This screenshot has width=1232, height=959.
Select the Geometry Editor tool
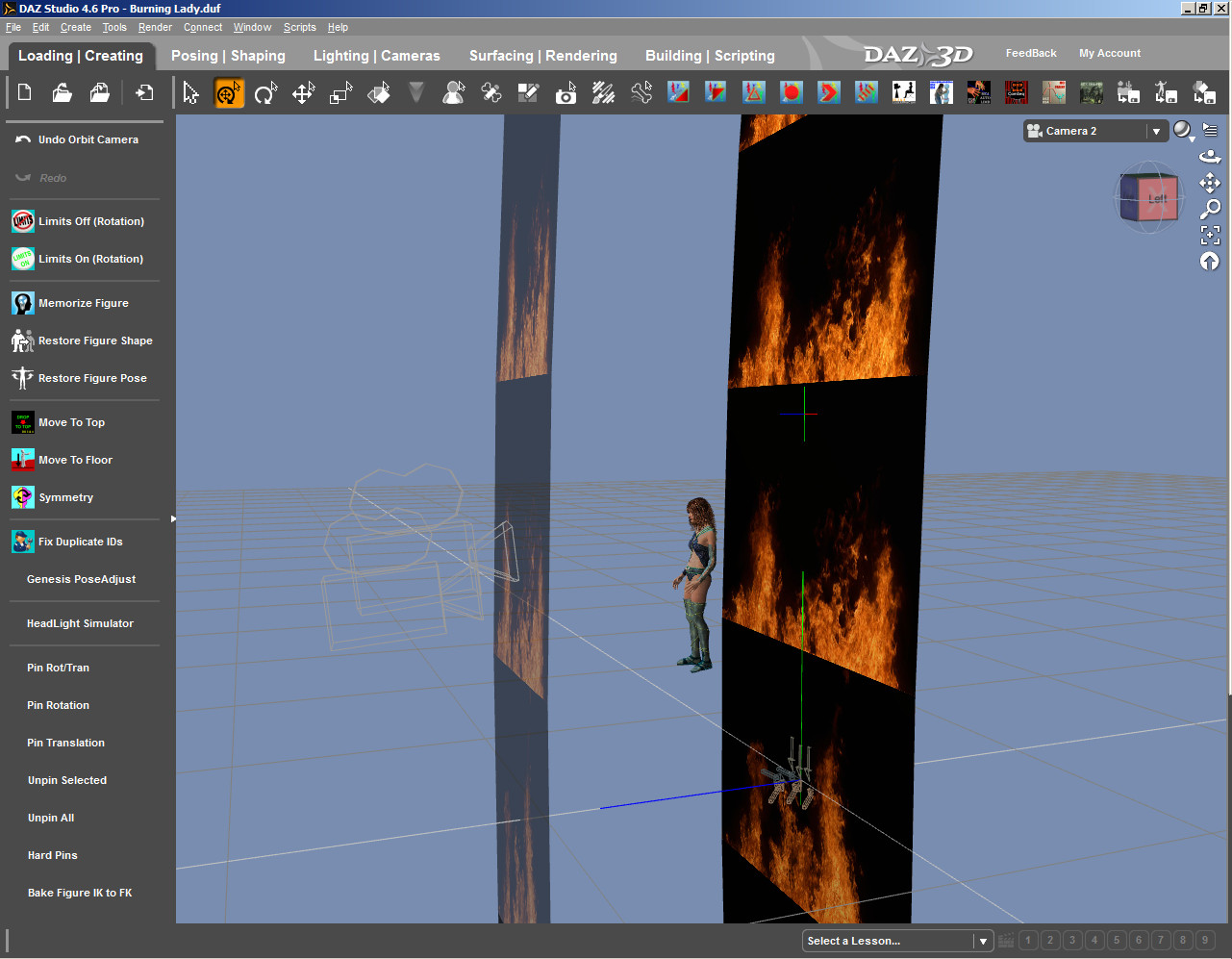[529, 92]
